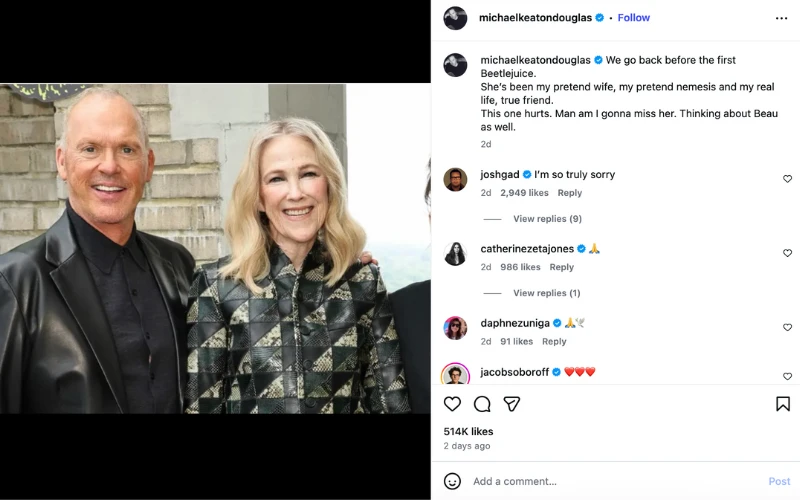The width and height of the screenshot is (800, 500).
Task: View the 514K likes list
Action: (x=468, y=431)
